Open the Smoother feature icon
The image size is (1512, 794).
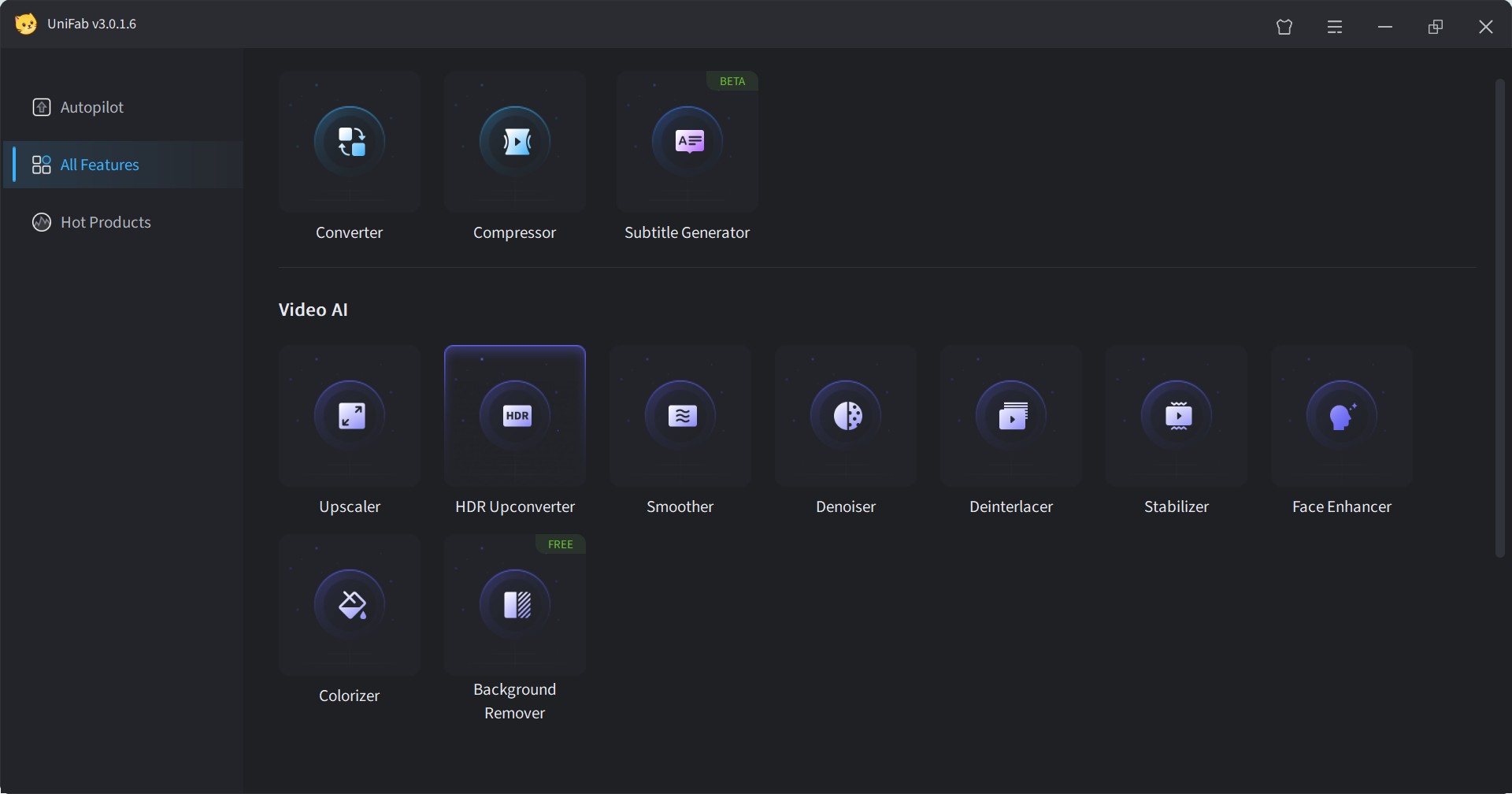click(680, 416)
